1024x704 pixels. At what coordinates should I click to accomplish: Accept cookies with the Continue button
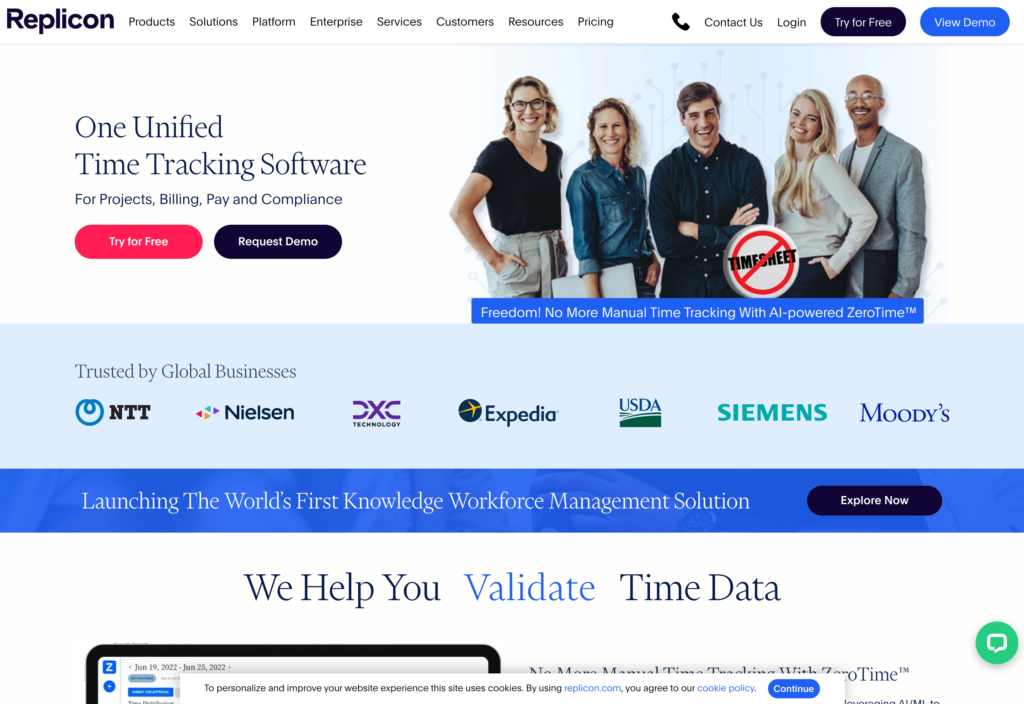(x=793, y=688)
